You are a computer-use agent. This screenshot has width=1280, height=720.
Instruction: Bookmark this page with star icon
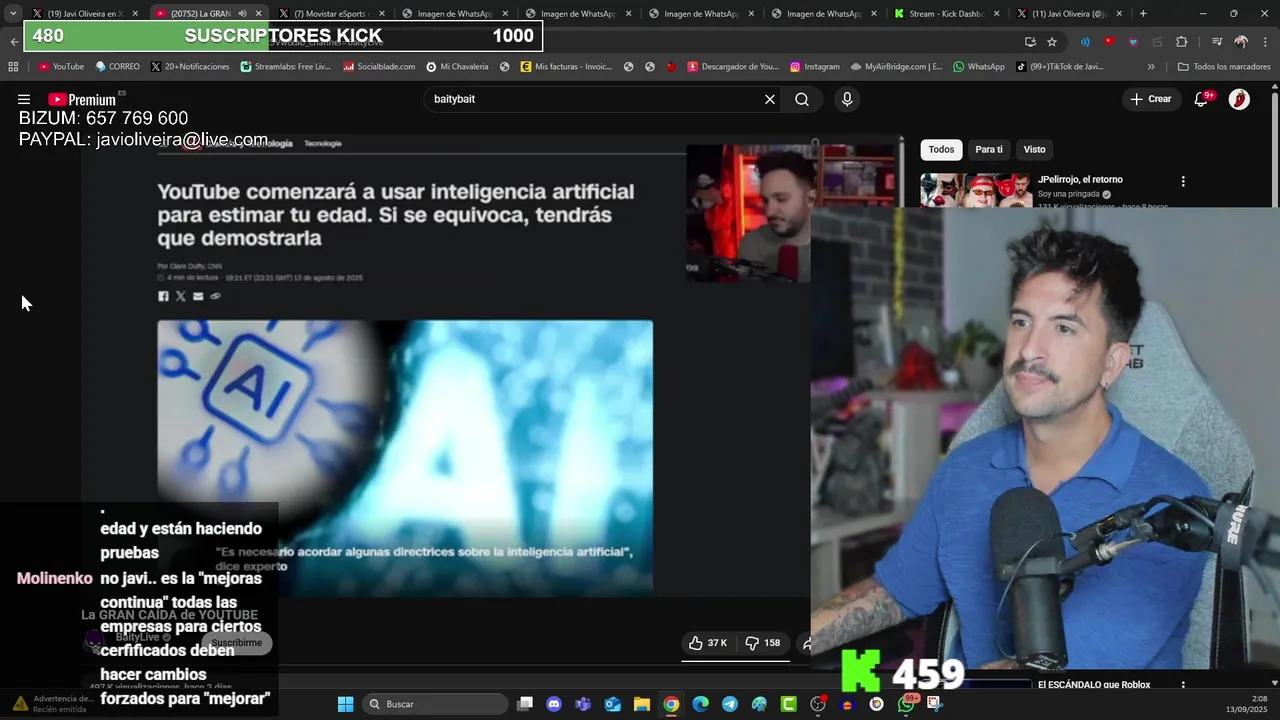coord(1052,42)
